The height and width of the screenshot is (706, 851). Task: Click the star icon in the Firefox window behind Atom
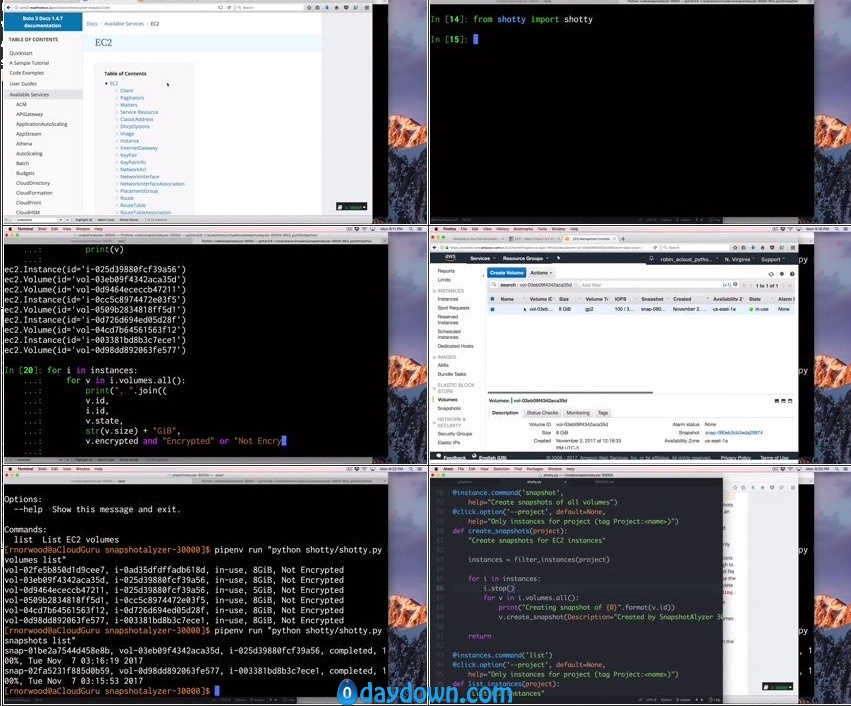point(735,488)
